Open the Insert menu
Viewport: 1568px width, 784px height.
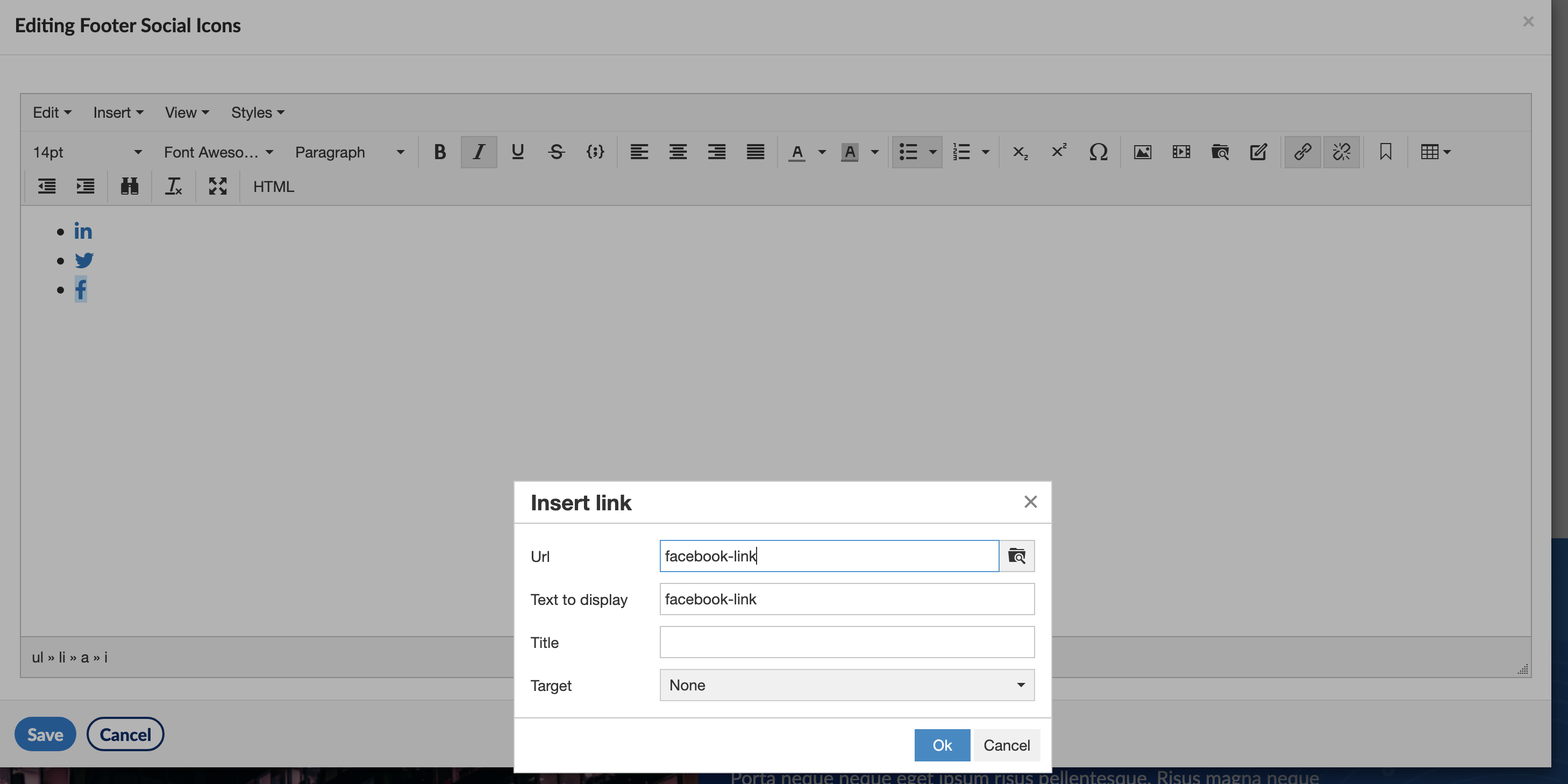[x=117, y=112]
